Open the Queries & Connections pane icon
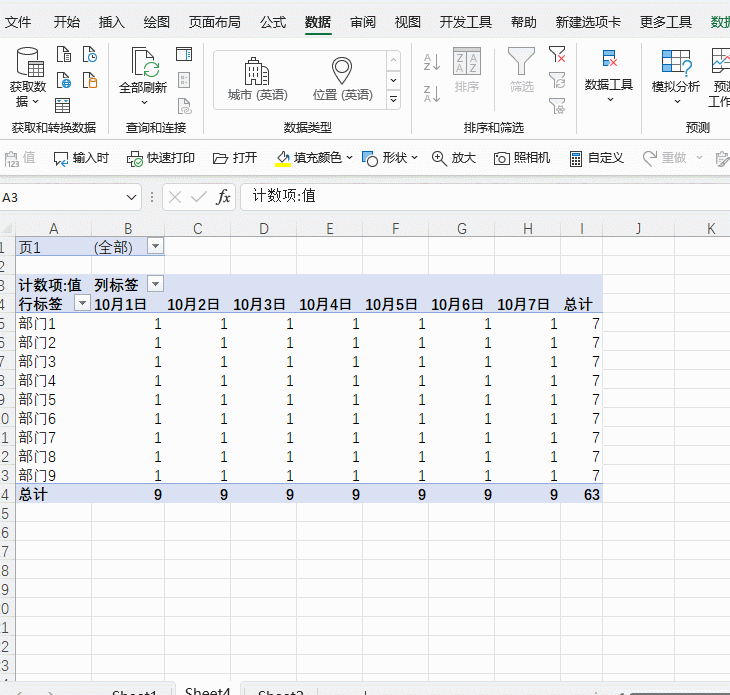 (x=184, y=54)
